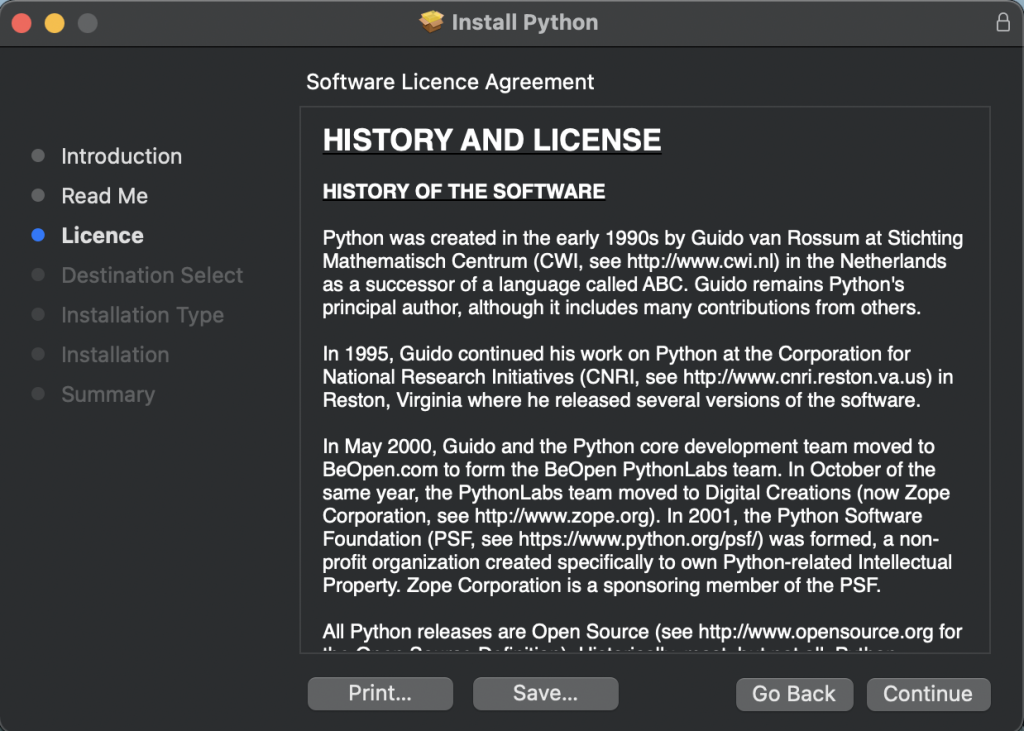Select the Introduction step

click(121, 156)
